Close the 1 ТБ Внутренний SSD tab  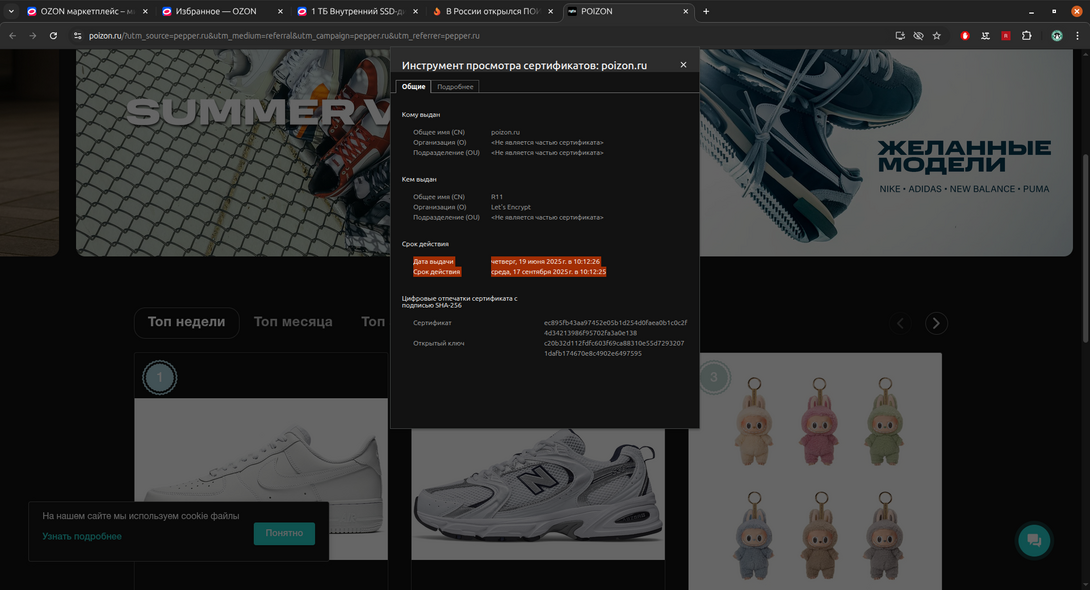click(x=415, y=11)
